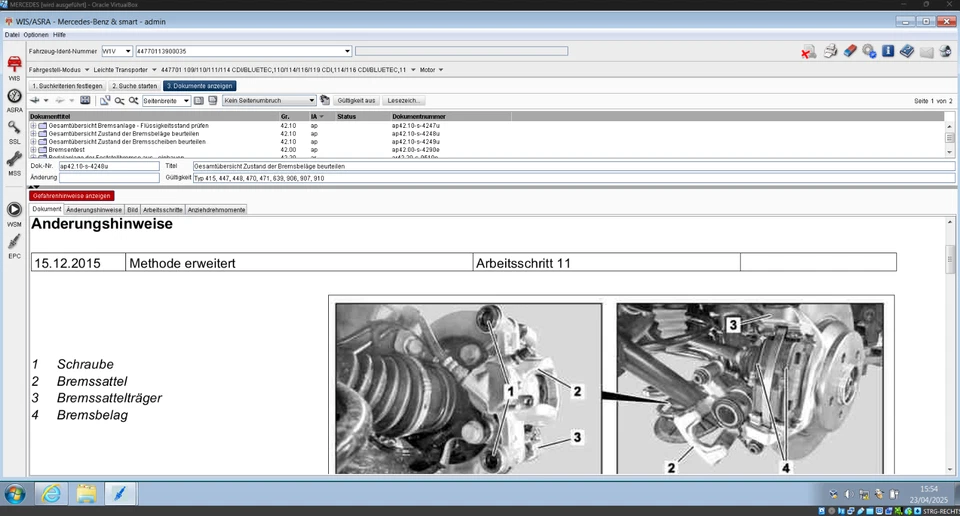Viewport: 960px width, 516px height.
Task: Switch to the Arbeitsschritte tab
Action: 163,209
